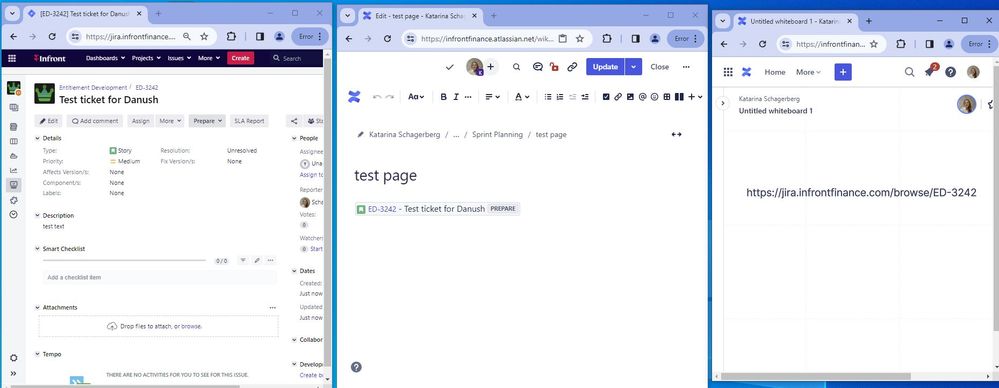
Task: Click the Confluence find search icon
Action: coord(517,67)
